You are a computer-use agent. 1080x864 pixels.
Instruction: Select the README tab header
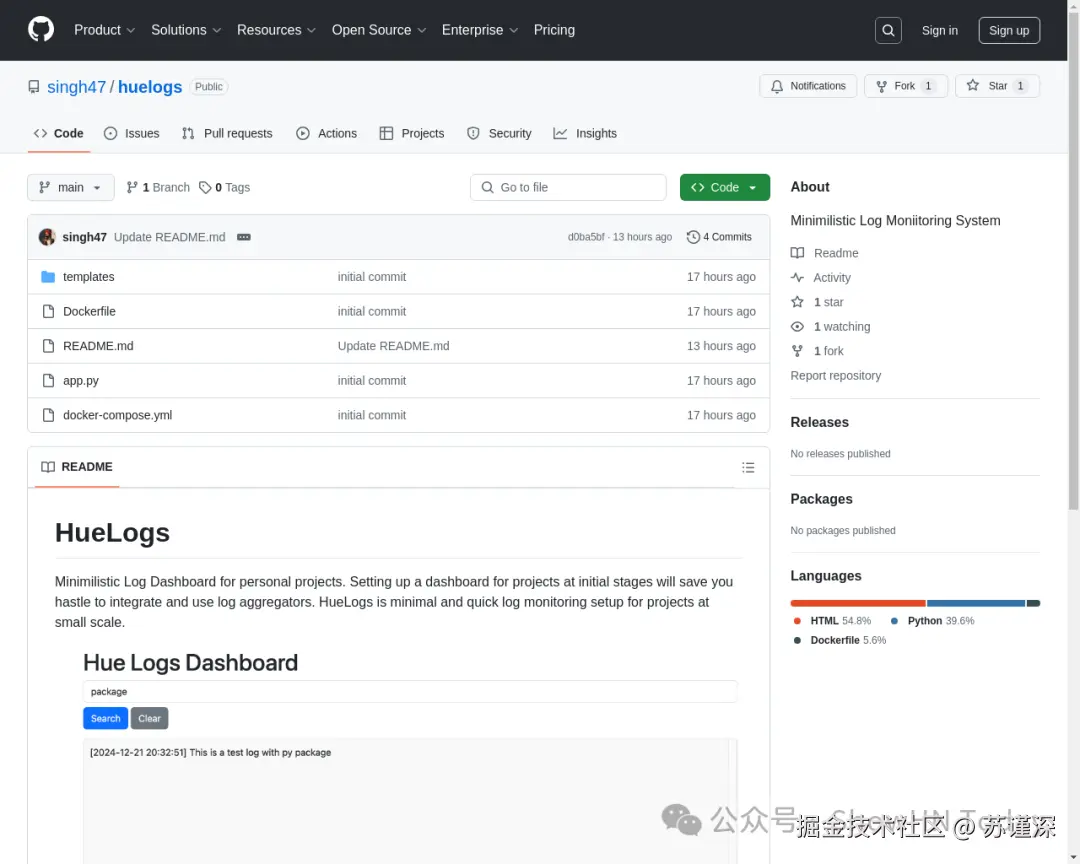click(77, 467)
